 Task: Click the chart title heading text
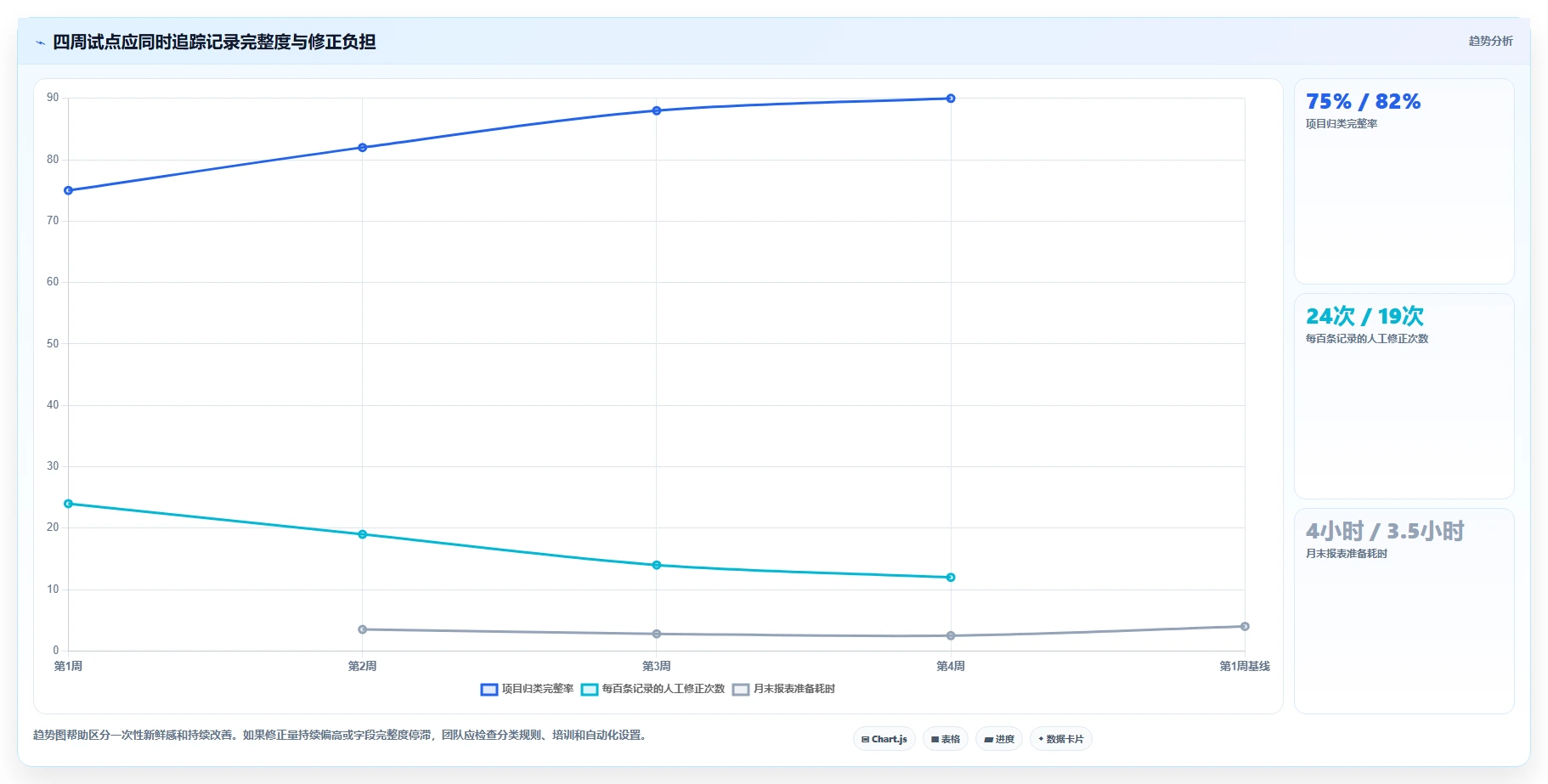click(x=214, y=42)
